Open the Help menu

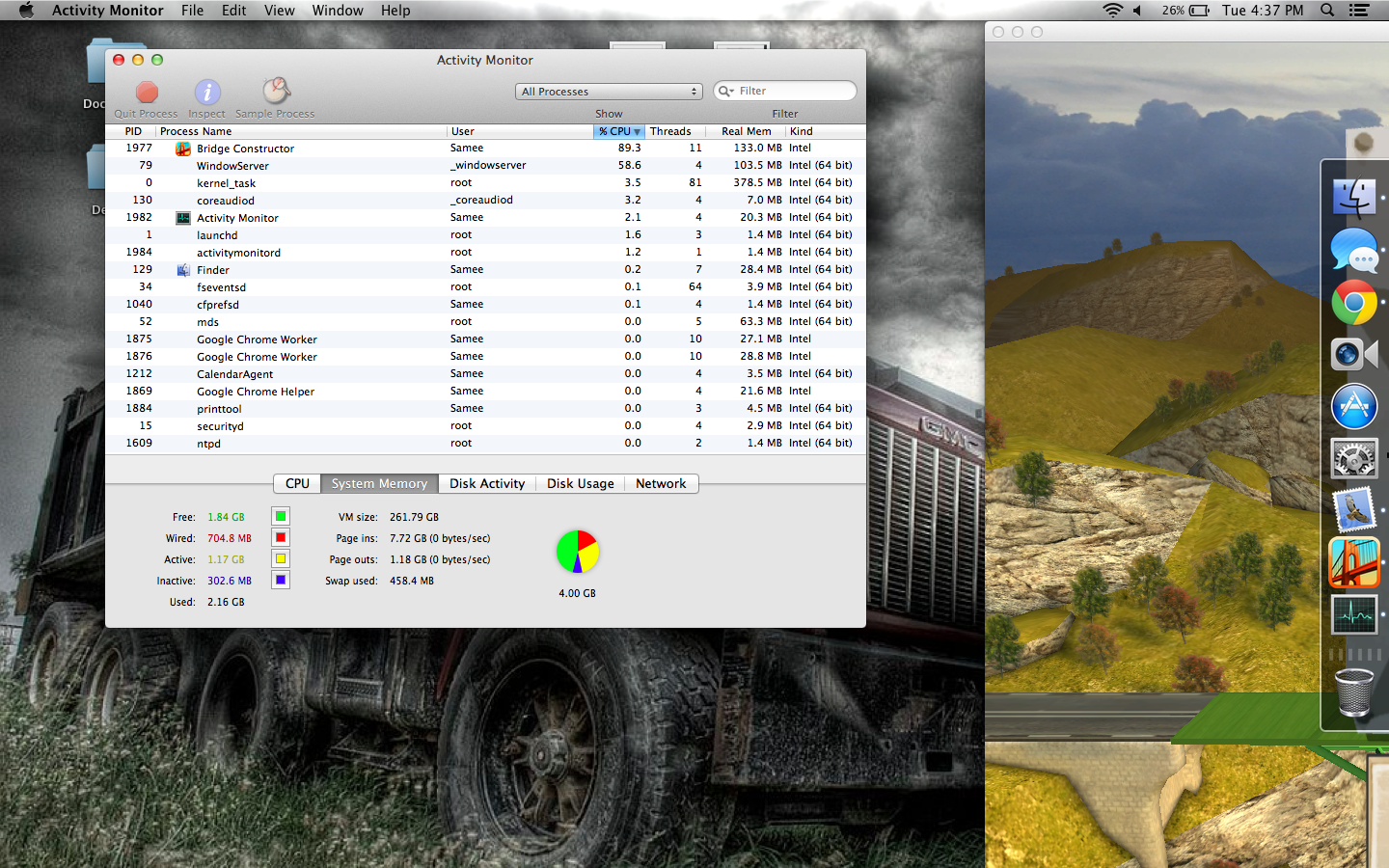pos(395,11)
